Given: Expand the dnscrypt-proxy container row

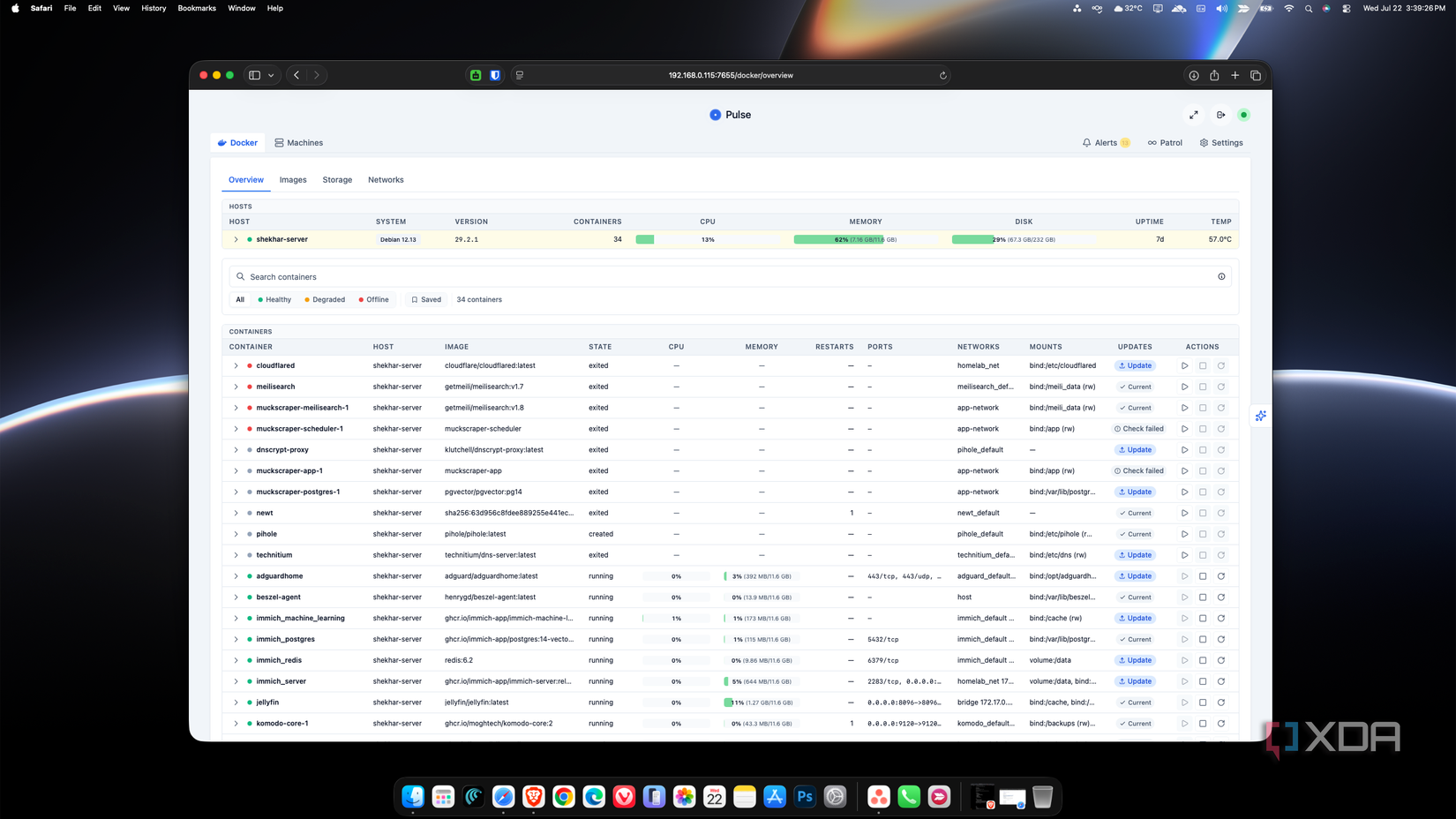Looking at the screenshot, I should (236, 450).
